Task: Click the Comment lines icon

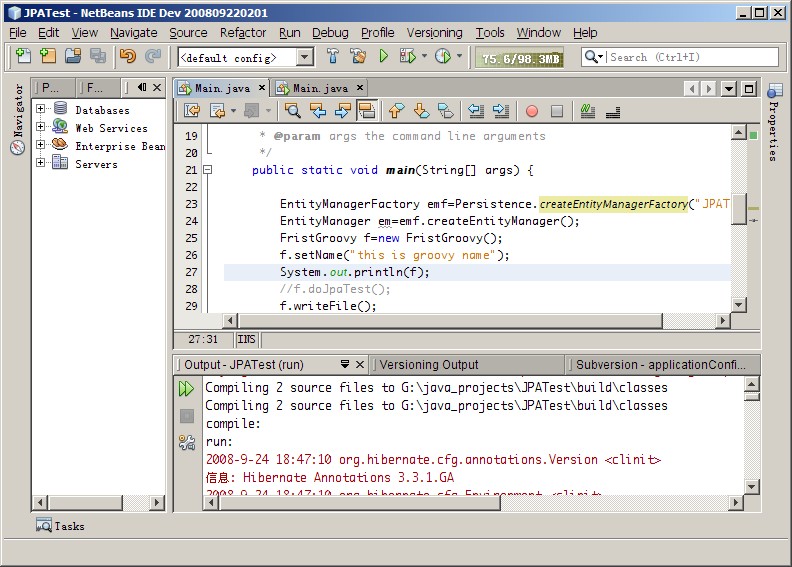Action: pos(587,110)
